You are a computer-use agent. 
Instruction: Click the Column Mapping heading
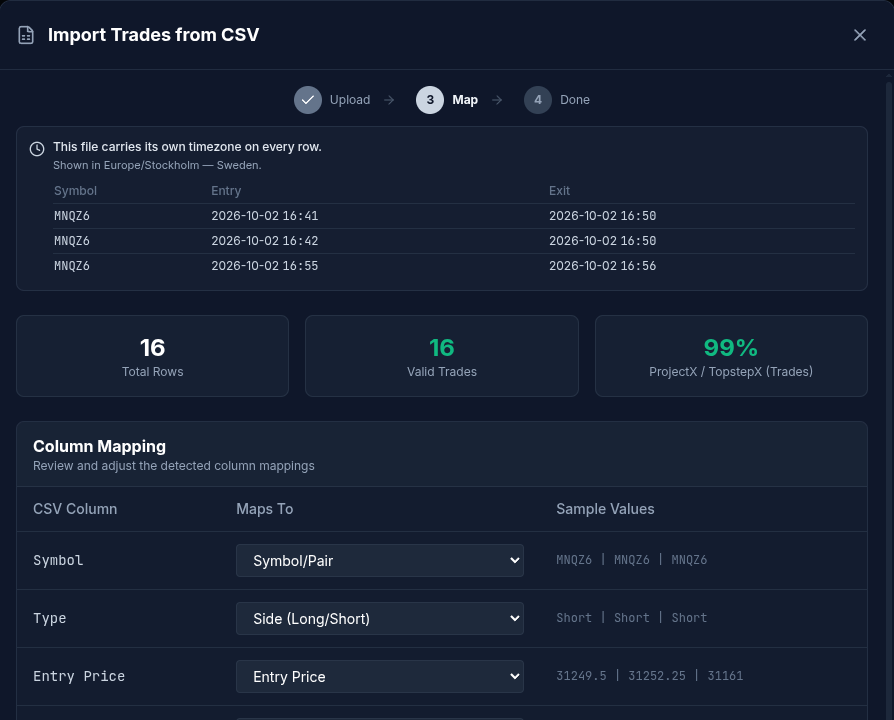[x=99, y=446]
